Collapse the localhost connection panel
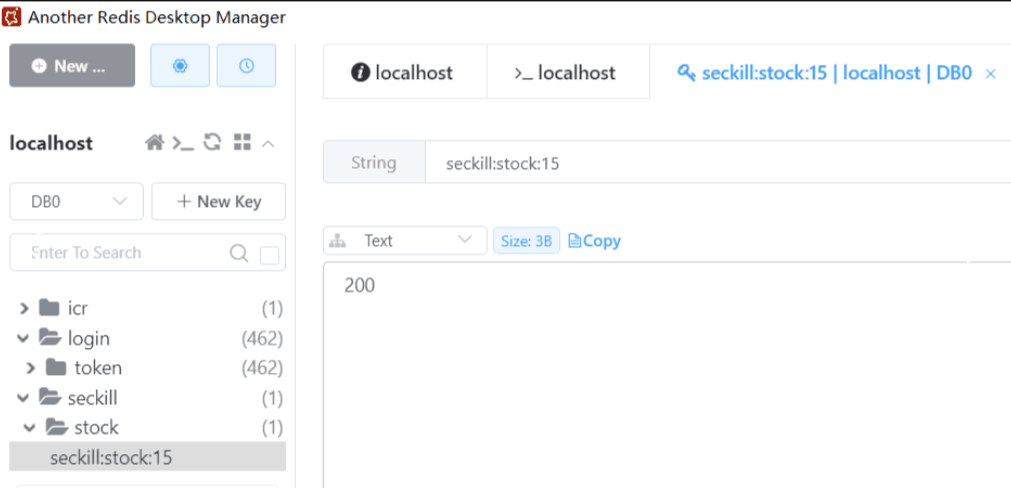Image resolution: width=1011 pixels, height=488 pixels. [268, 143]
